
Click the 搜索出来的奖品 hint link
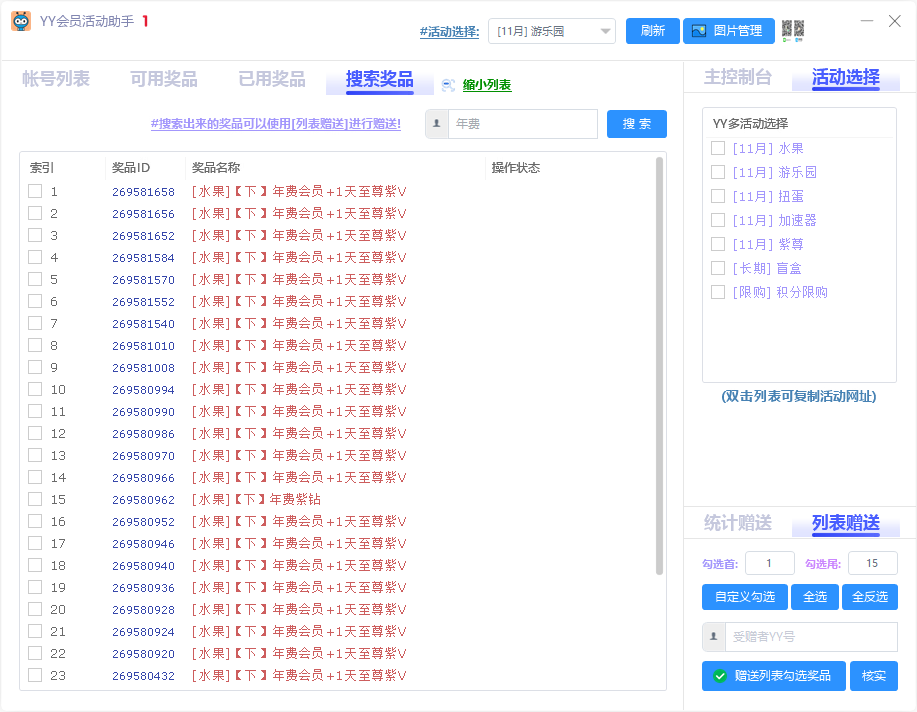pyautogui.click(x=276, y=124)
